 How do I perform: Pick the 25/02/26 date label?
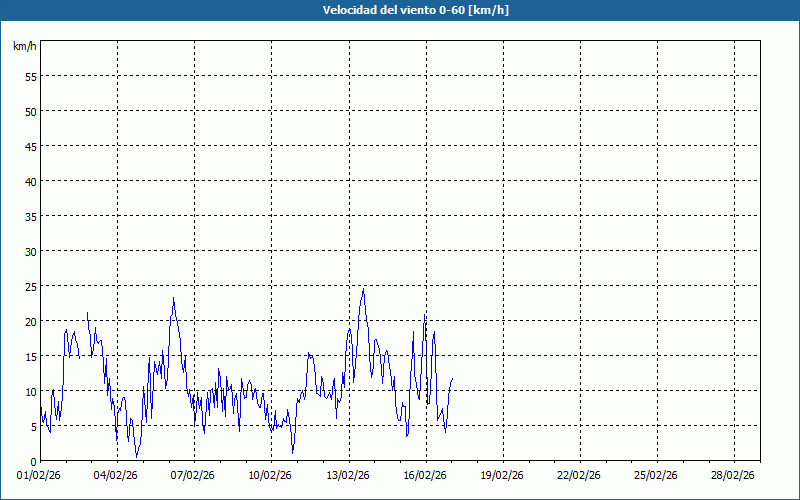657,475
